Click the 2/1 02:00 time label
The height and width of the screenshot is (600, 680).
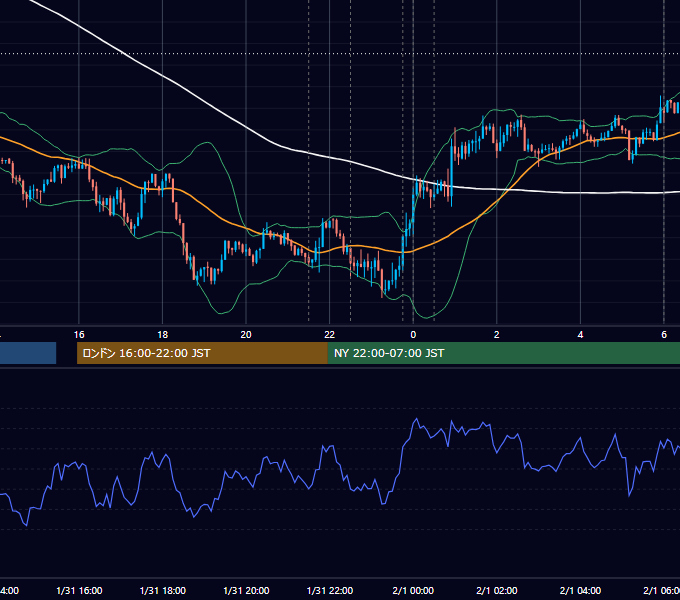pos(497,590)
